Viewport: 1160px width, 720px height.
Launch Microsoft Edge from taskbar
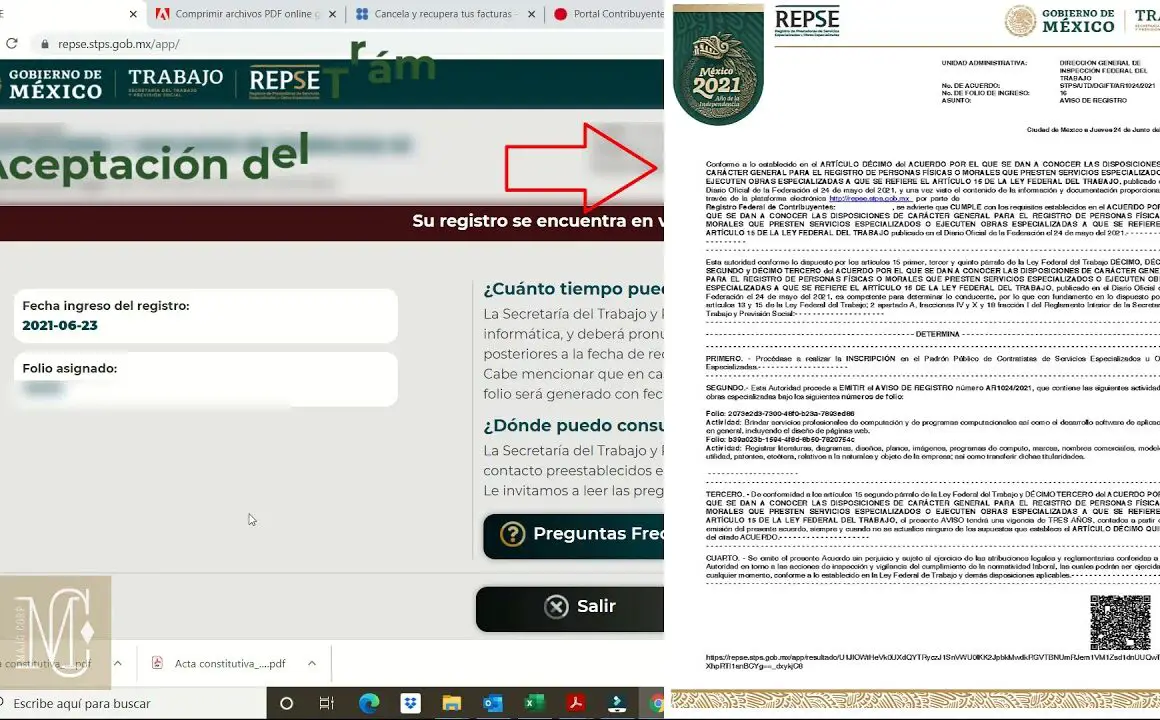coord(368,703)
